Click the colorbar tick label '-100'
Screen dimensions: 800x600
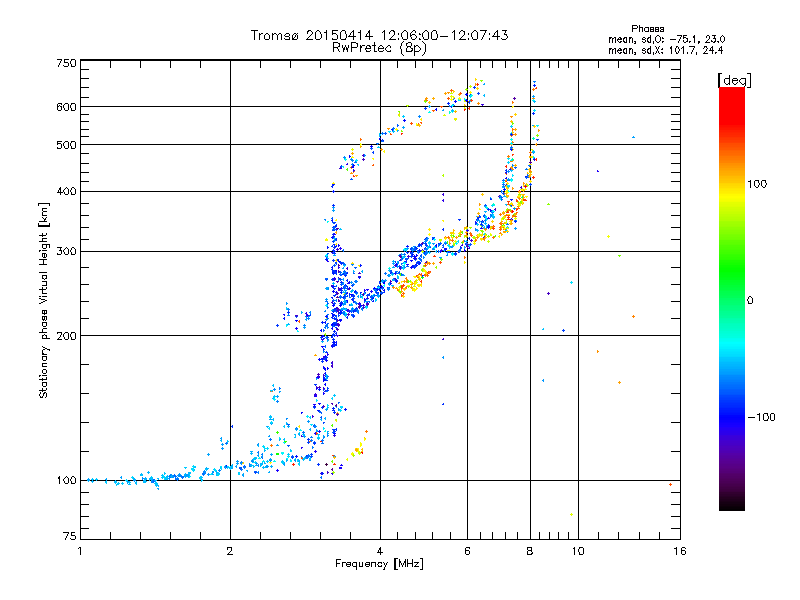[x=761, y=417]
